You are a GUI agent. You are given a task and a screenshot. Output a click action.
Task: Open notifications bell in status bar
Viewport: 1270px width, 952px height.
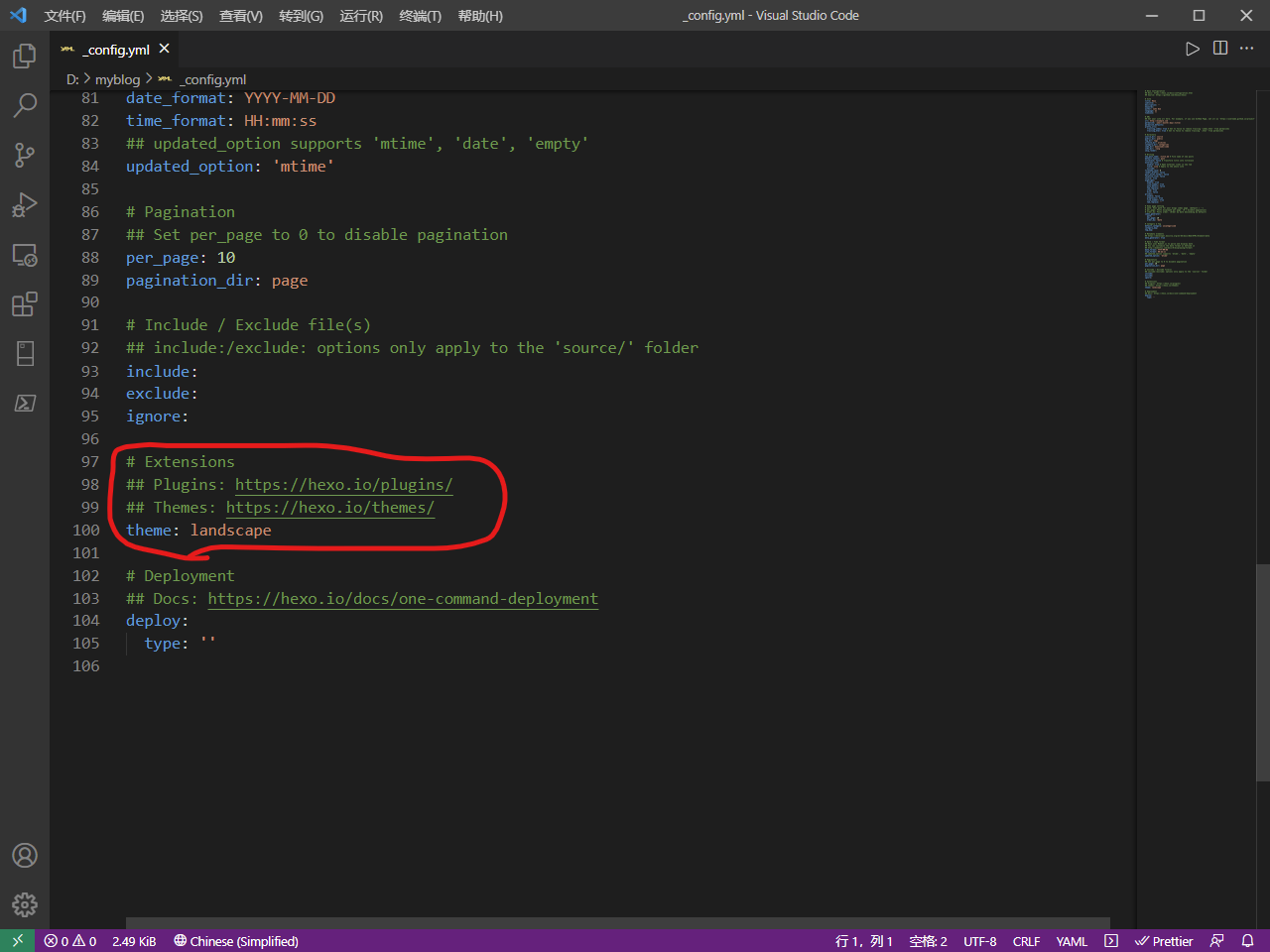[1247, 941]
